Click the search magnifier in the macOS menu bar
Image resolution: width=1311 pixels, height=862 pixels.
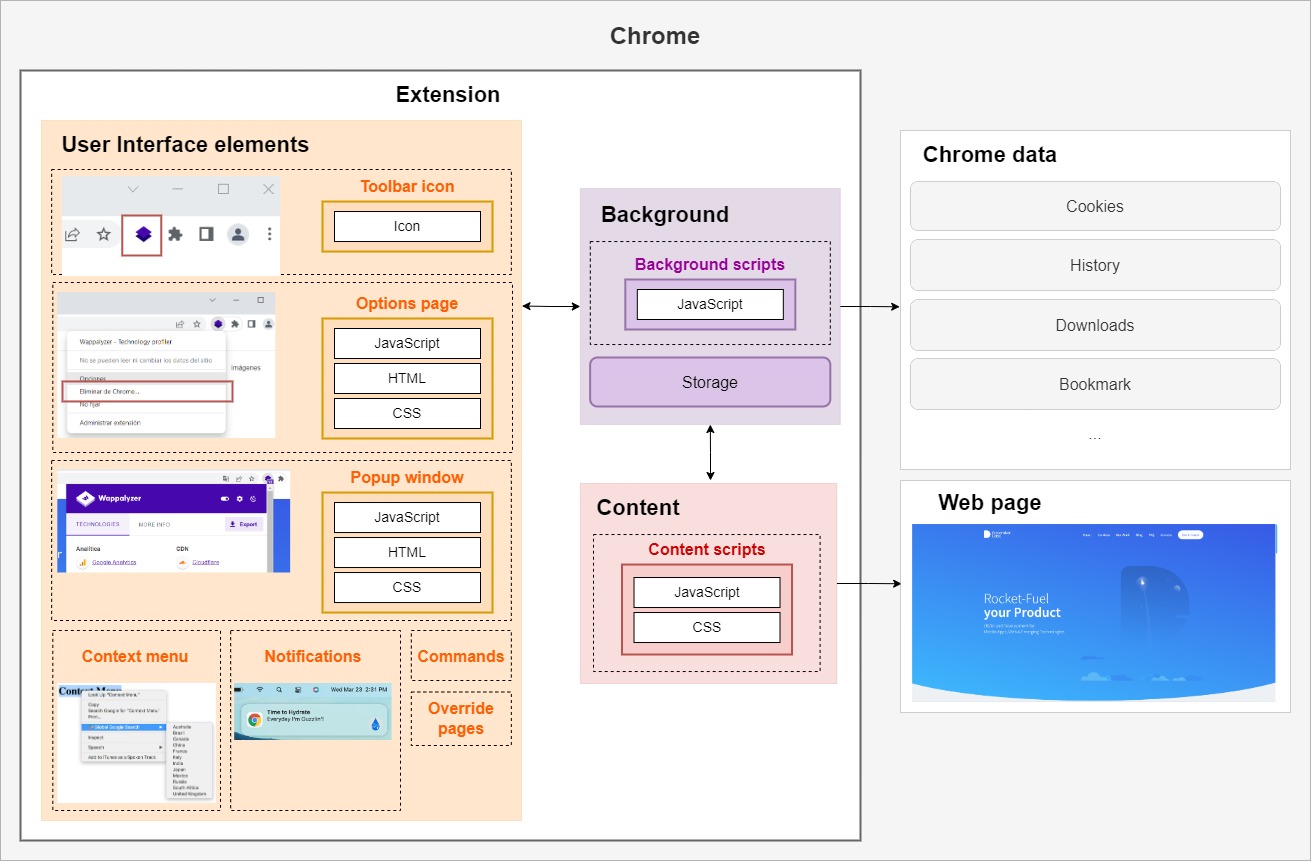click(279, 689)
